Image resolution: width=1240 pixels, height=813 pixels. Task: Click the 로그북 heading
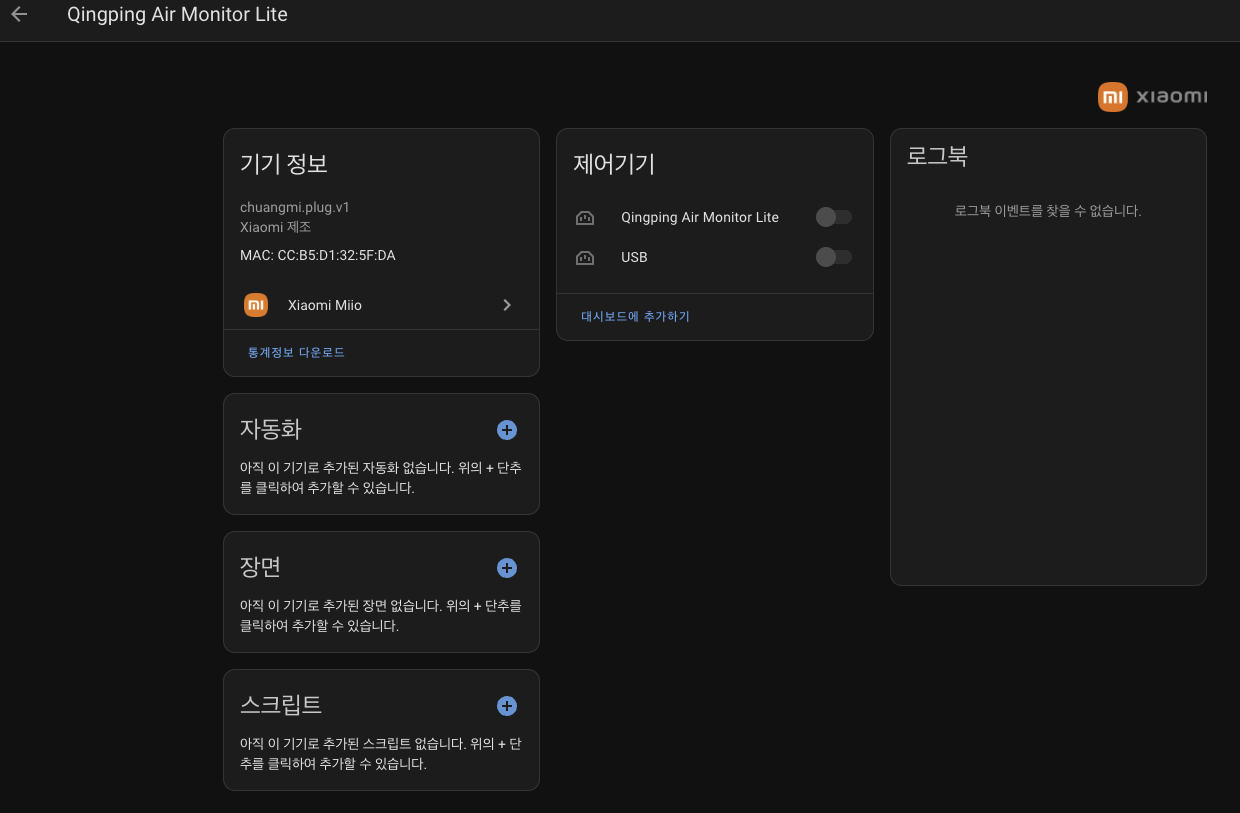pyautogui.click(x=937, y=157)
